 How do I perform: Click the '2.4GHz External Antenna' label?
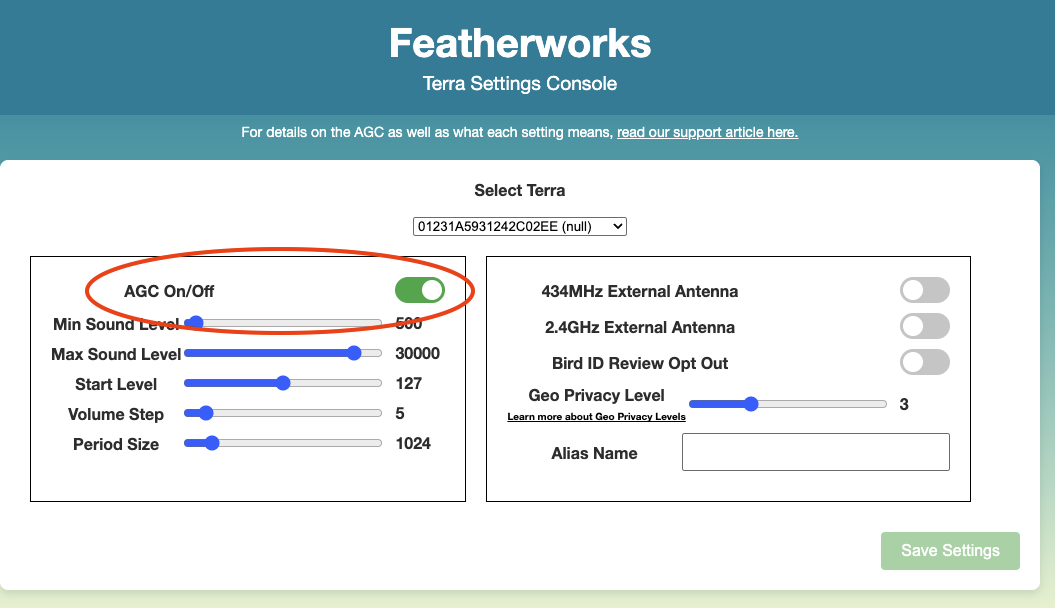click(x=640, y=328)
